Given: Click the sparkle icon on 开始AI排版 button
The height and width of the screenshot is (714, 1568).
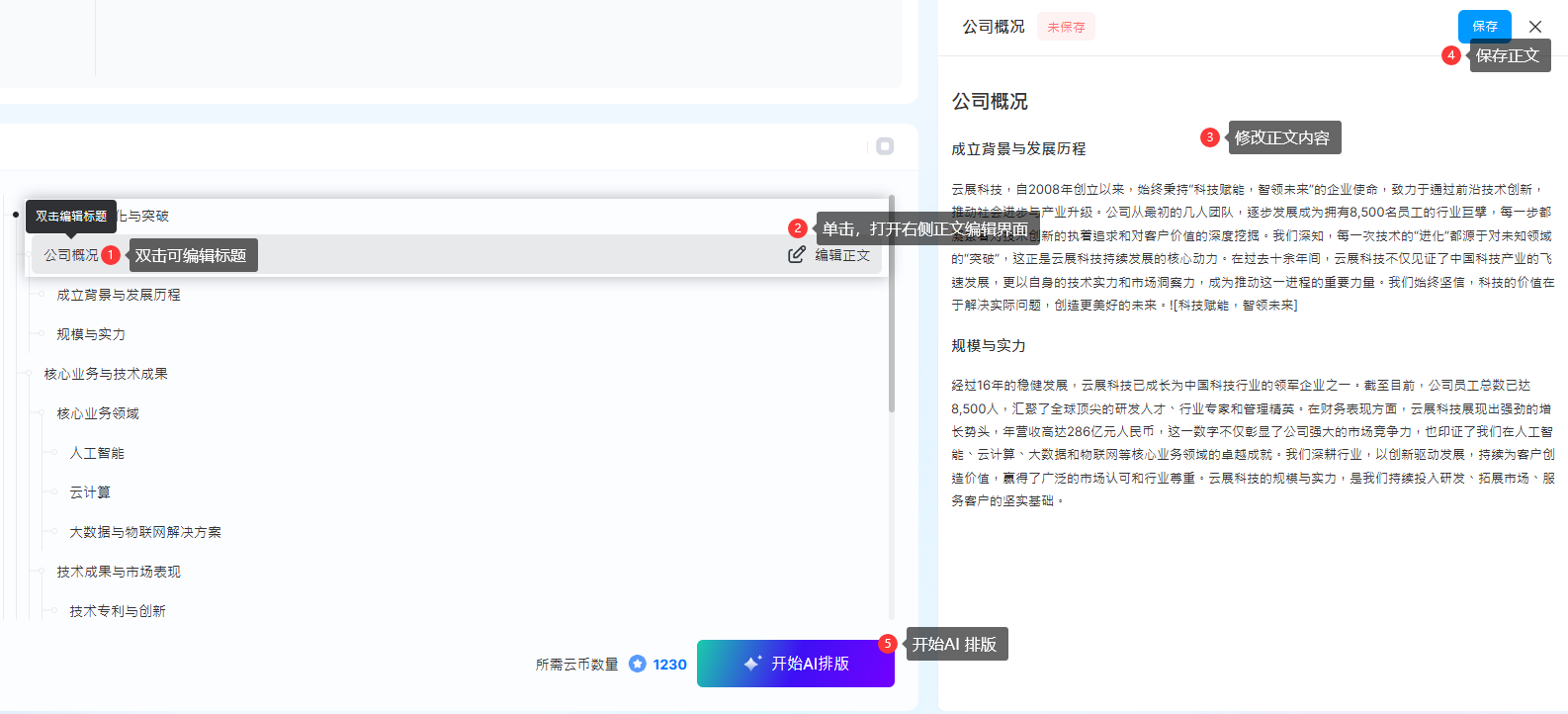Looking at the screenshot, I should [x=752, y=664].
